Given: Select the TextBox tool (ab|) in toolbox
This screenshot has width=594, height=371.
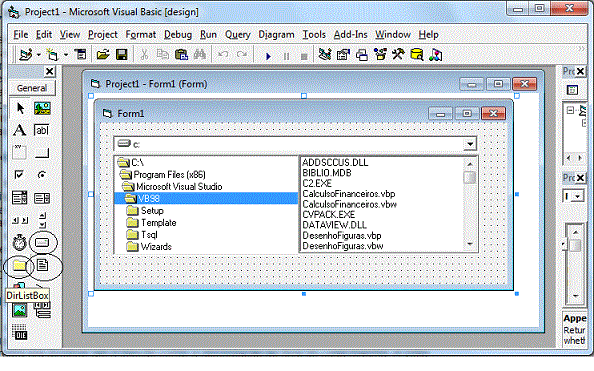Looking at the screenshot, I should click(x=42, y=130).
